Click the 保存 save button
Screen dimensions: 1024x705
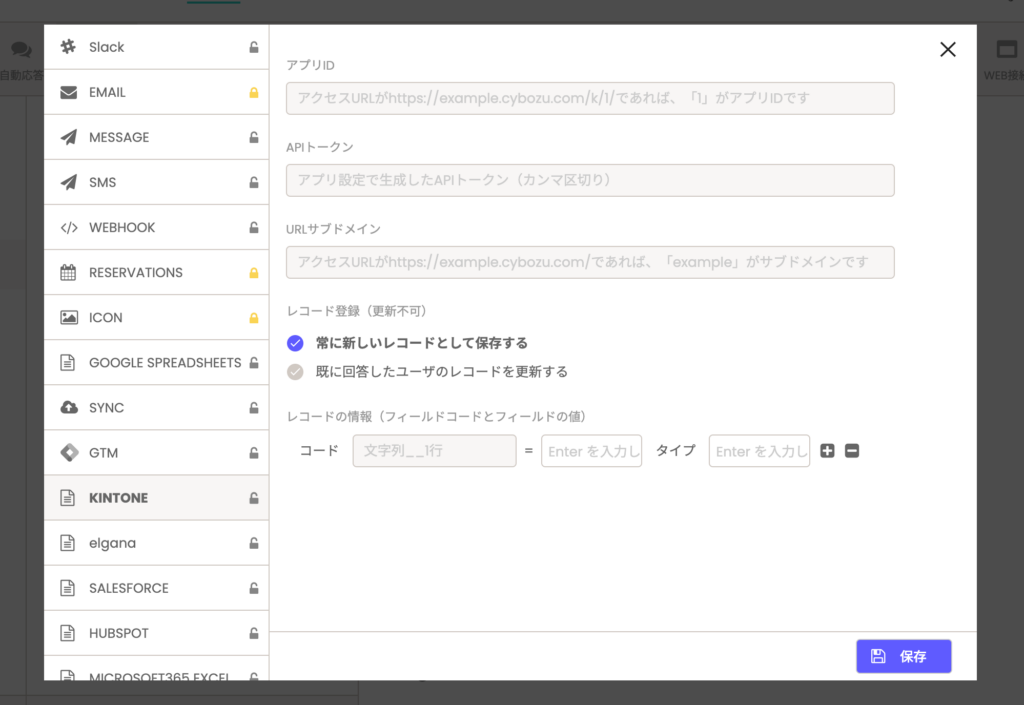903,656
